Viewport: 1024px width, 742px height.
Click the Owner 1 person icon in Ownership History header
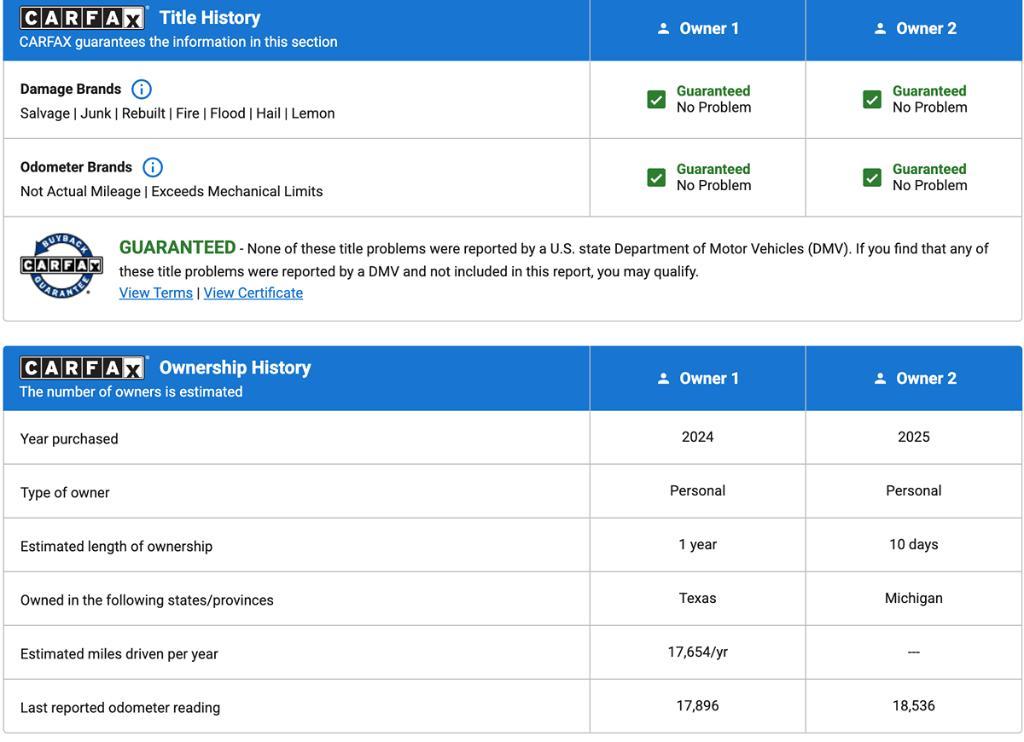pos(664,378)
